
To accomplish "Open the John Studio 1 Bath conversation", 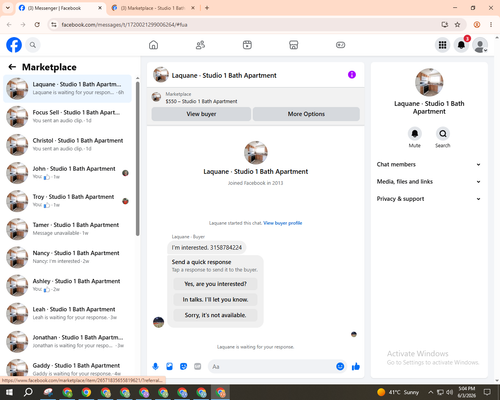I will (67, 173).
